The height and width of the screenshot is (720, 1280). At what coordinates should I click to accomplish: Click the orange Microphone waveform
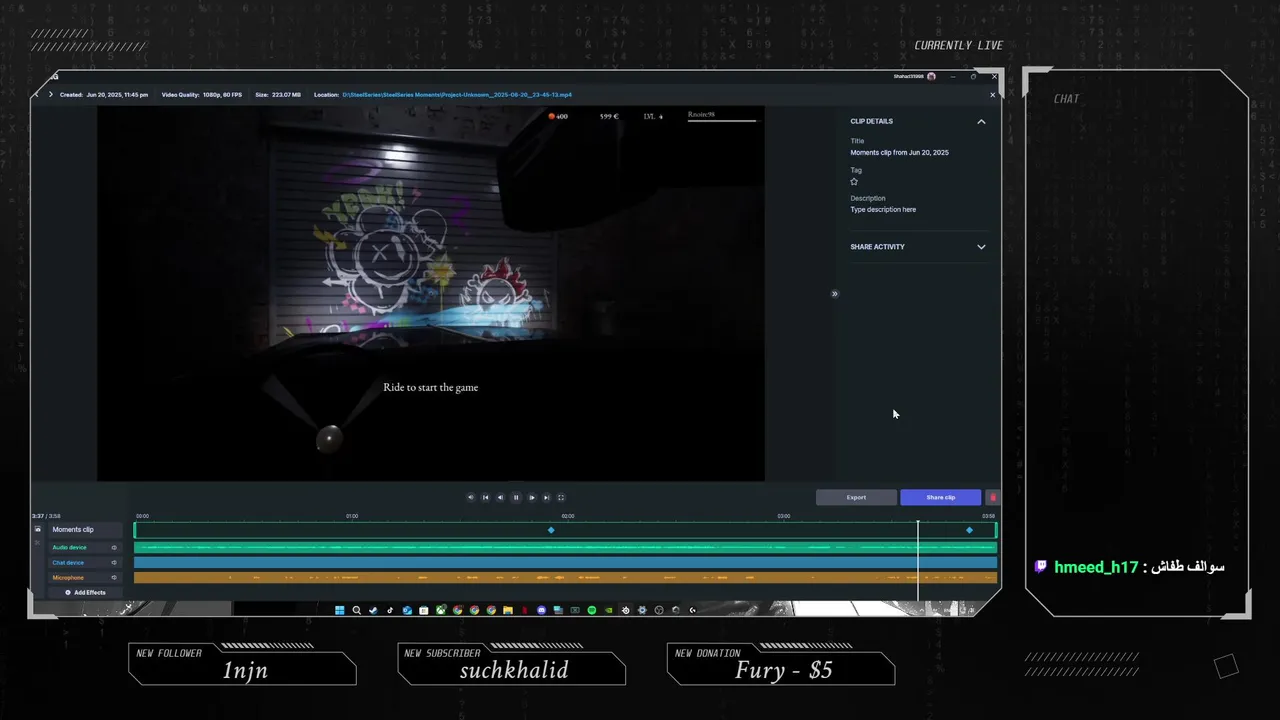pyautogui.click(x=565, y=578)
